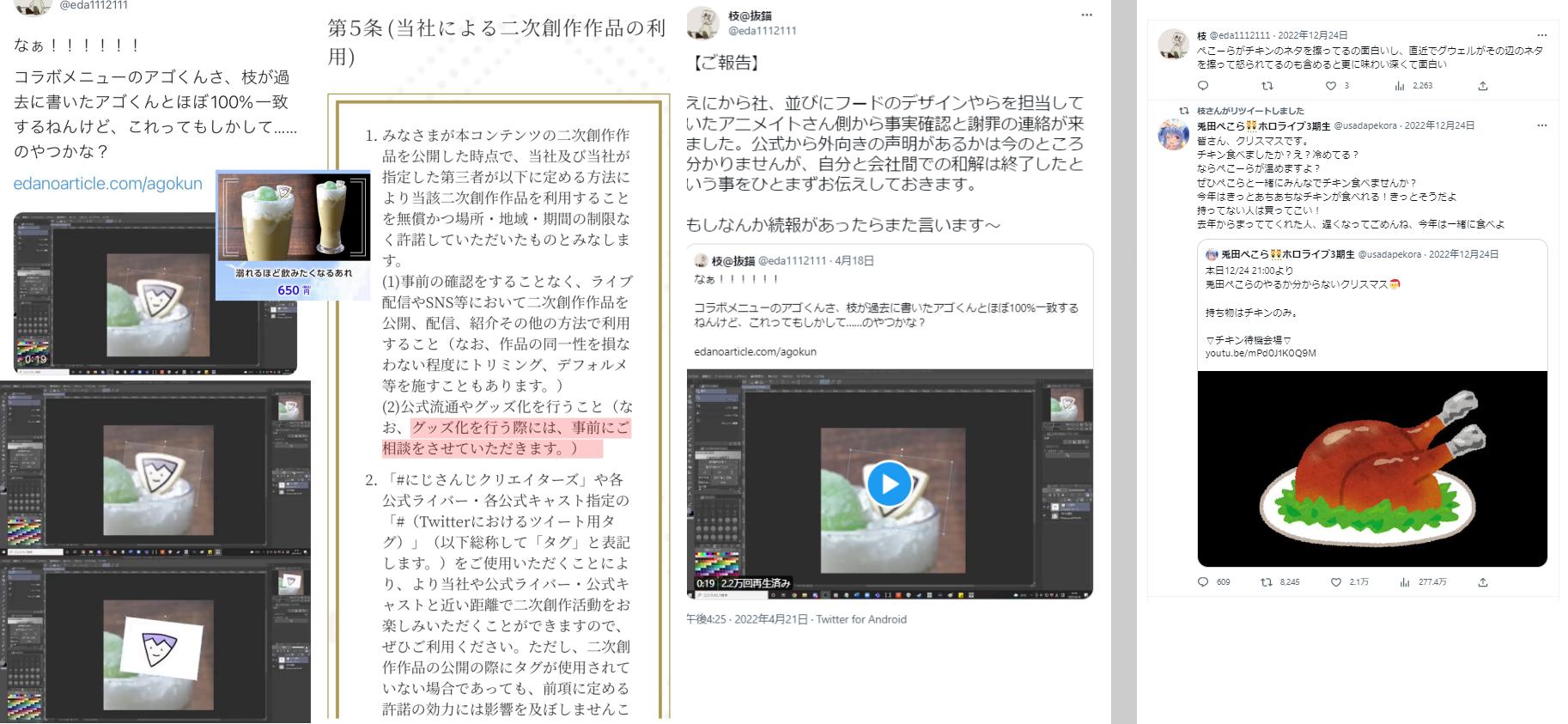Image resolution: width=1568 pixels, height=724 pixels.
Task: Share 枝's top tweet
Action: click(x=1483, y=86)
